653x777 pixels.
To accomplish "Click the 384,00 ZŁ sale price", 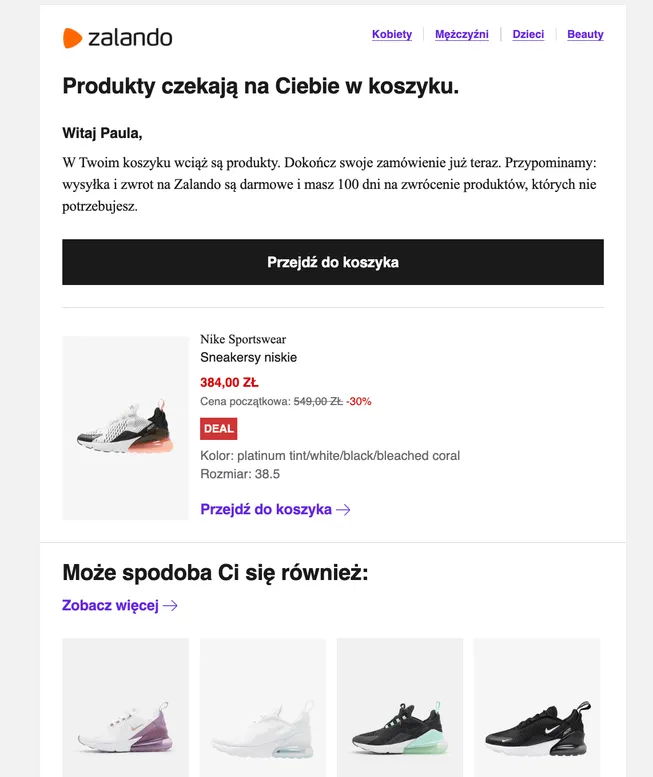I will pos(229,382).
